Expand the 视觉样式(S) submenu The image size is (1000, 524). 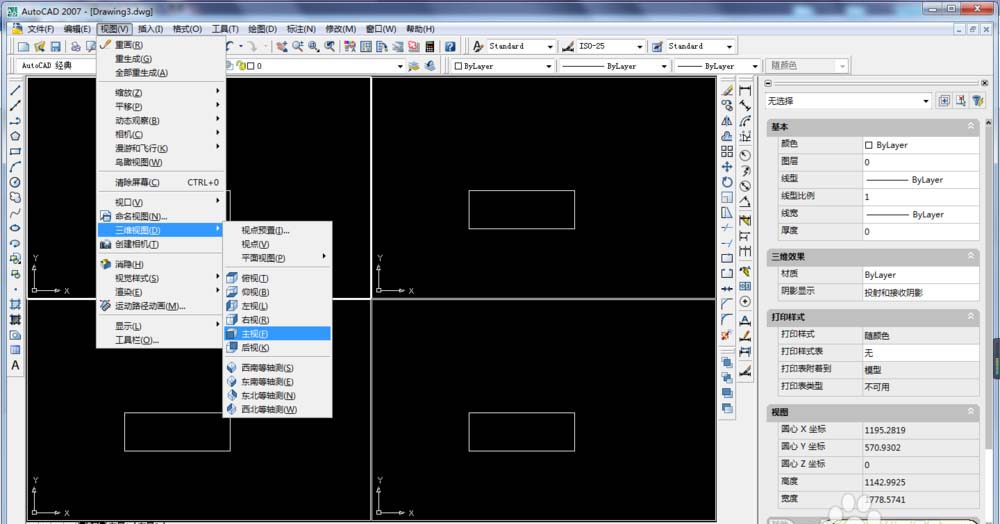click(160, 278)
